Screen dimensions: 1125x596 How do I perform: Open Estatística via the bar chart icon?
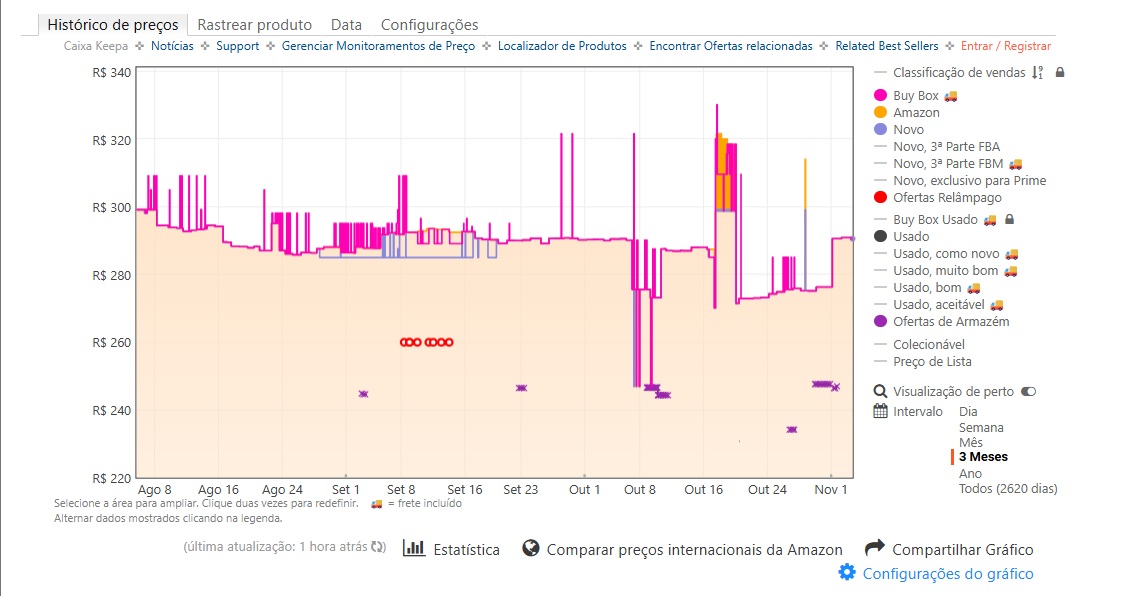pos(413,548)
